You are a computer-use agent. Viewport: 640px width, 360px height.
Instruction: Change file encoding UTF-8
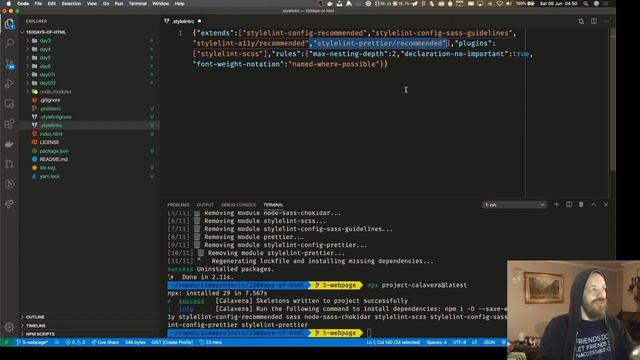pos(459,342)
